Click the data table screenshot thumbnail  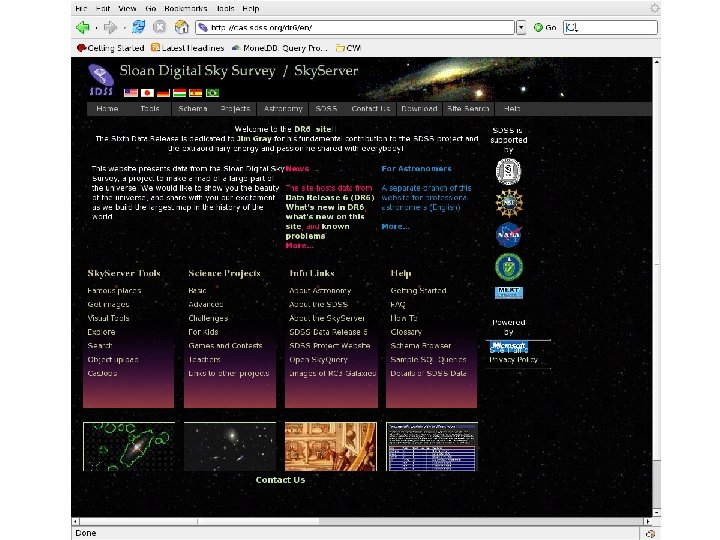tap(432, 446)
